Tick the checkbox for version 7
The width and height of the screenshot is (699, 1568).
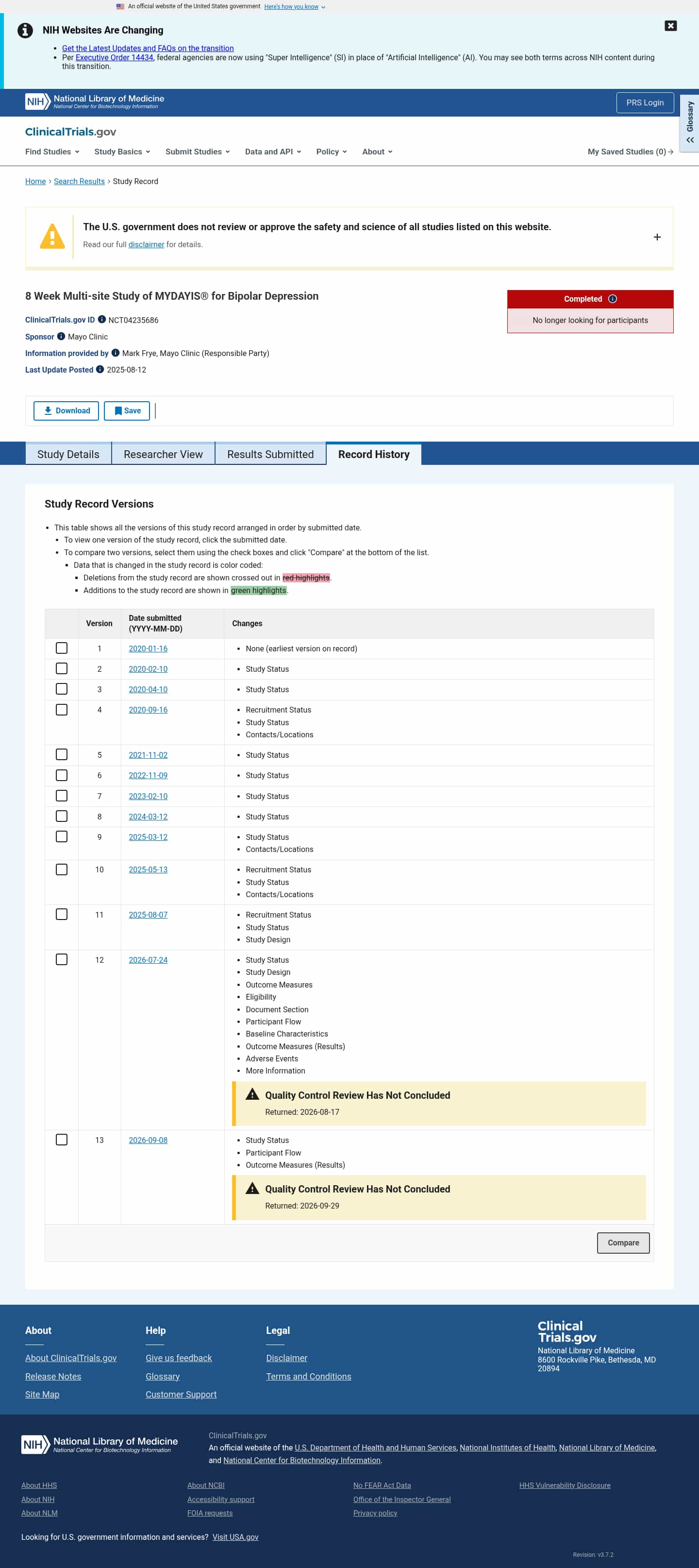62,796
